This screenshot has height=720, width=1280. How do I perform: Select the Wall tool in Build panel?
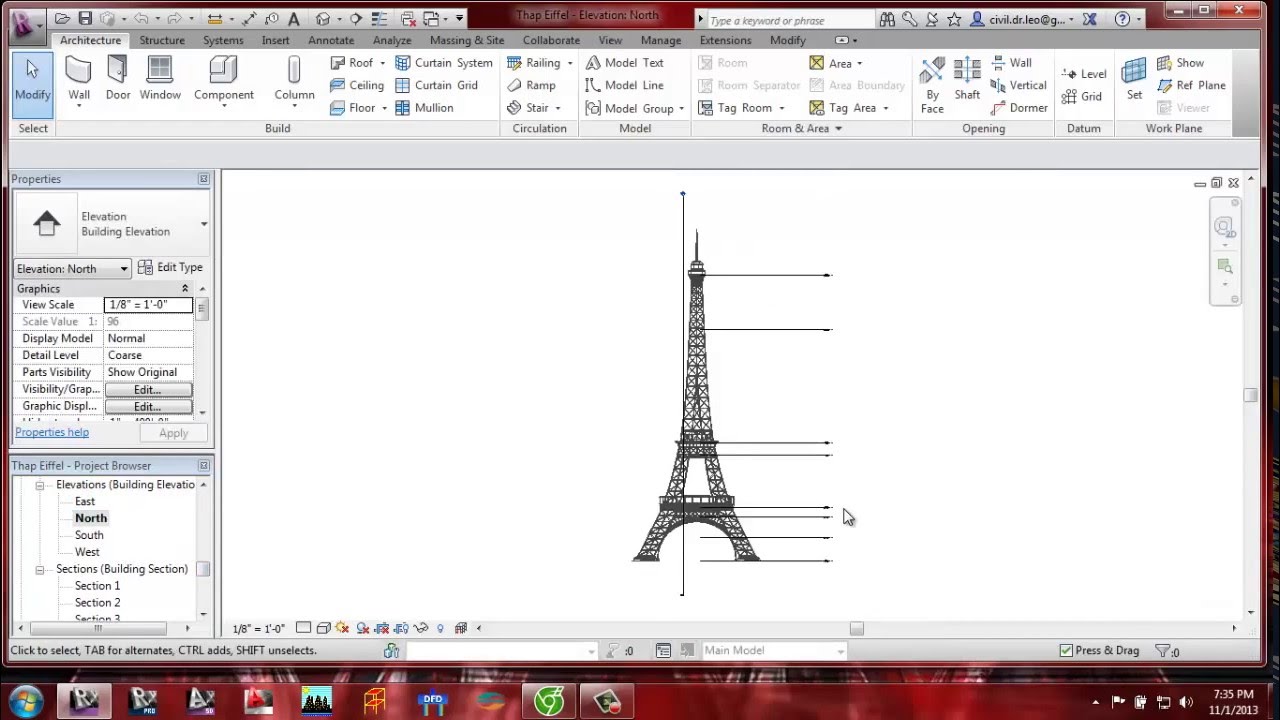tap(79, 80)
